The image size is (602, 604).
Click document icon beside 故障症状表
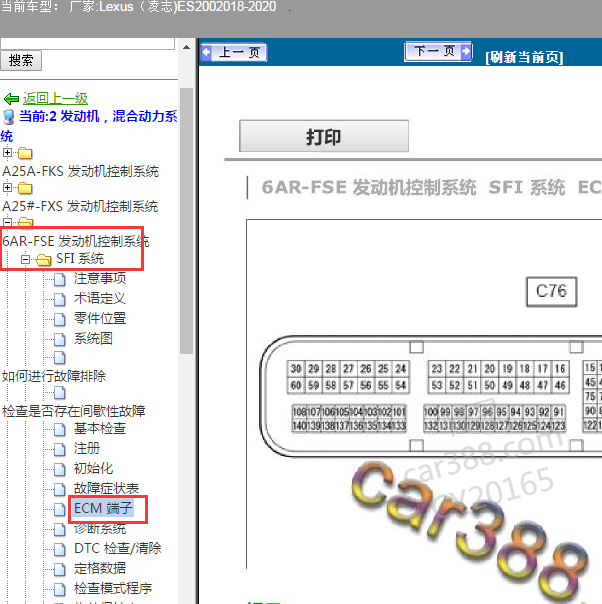click(x=60, y=490)
